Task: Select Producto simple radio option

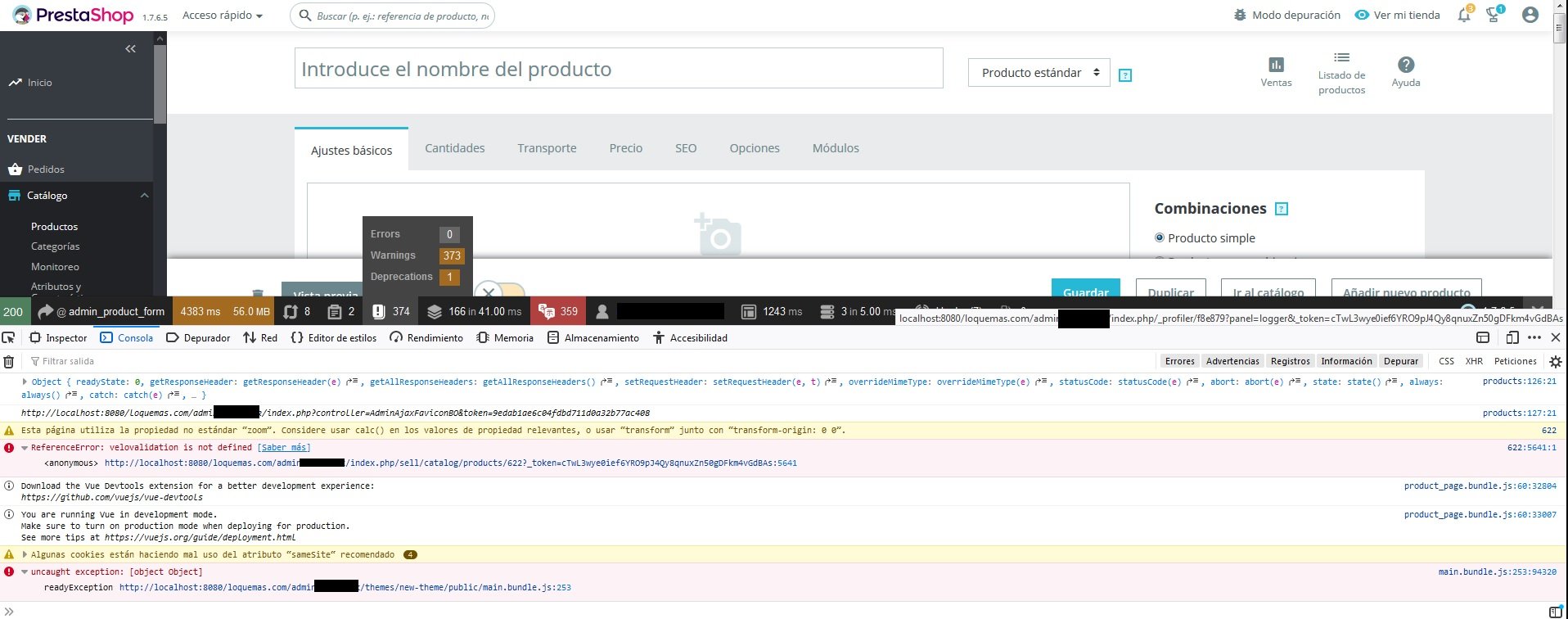Action: [x=1159, y=238]
